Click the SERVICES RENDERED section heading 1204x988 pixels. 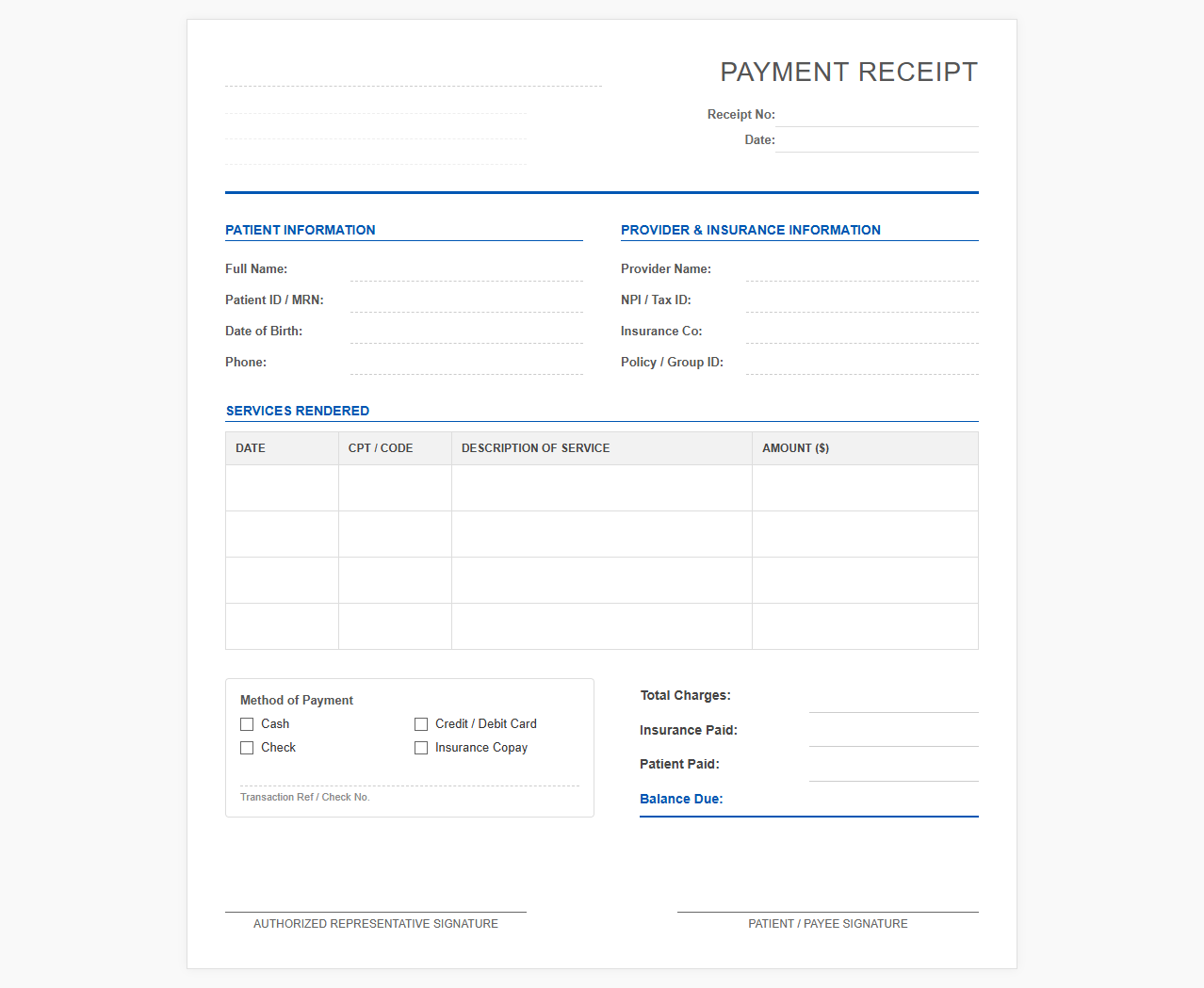click(298, 411)
